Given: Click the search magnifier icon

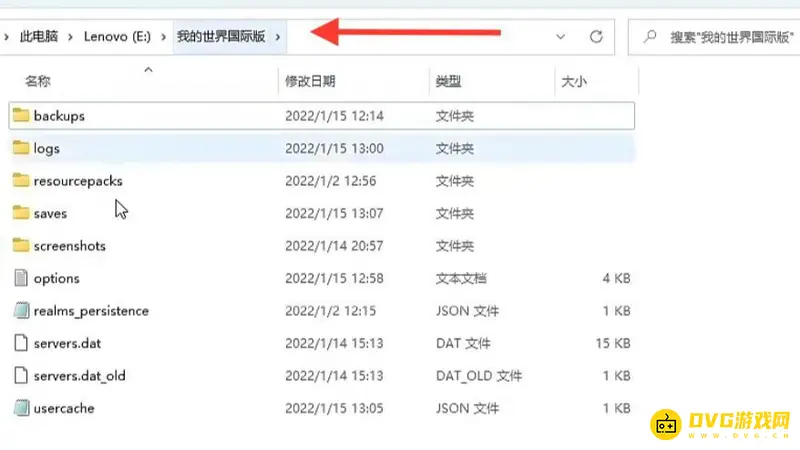Looking at the screenshot, I should pos(650,37).
